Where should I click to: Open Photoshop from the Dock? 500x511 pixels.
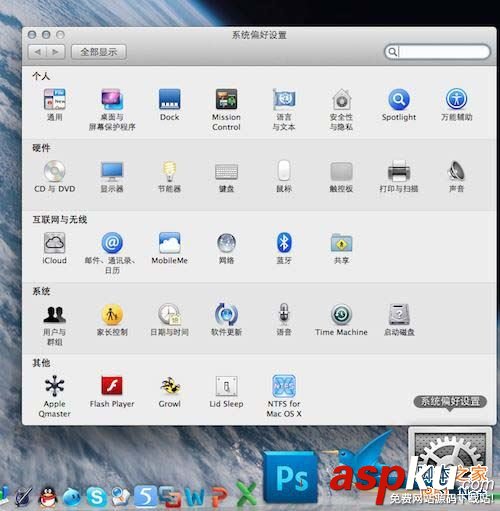click(291, 478)
